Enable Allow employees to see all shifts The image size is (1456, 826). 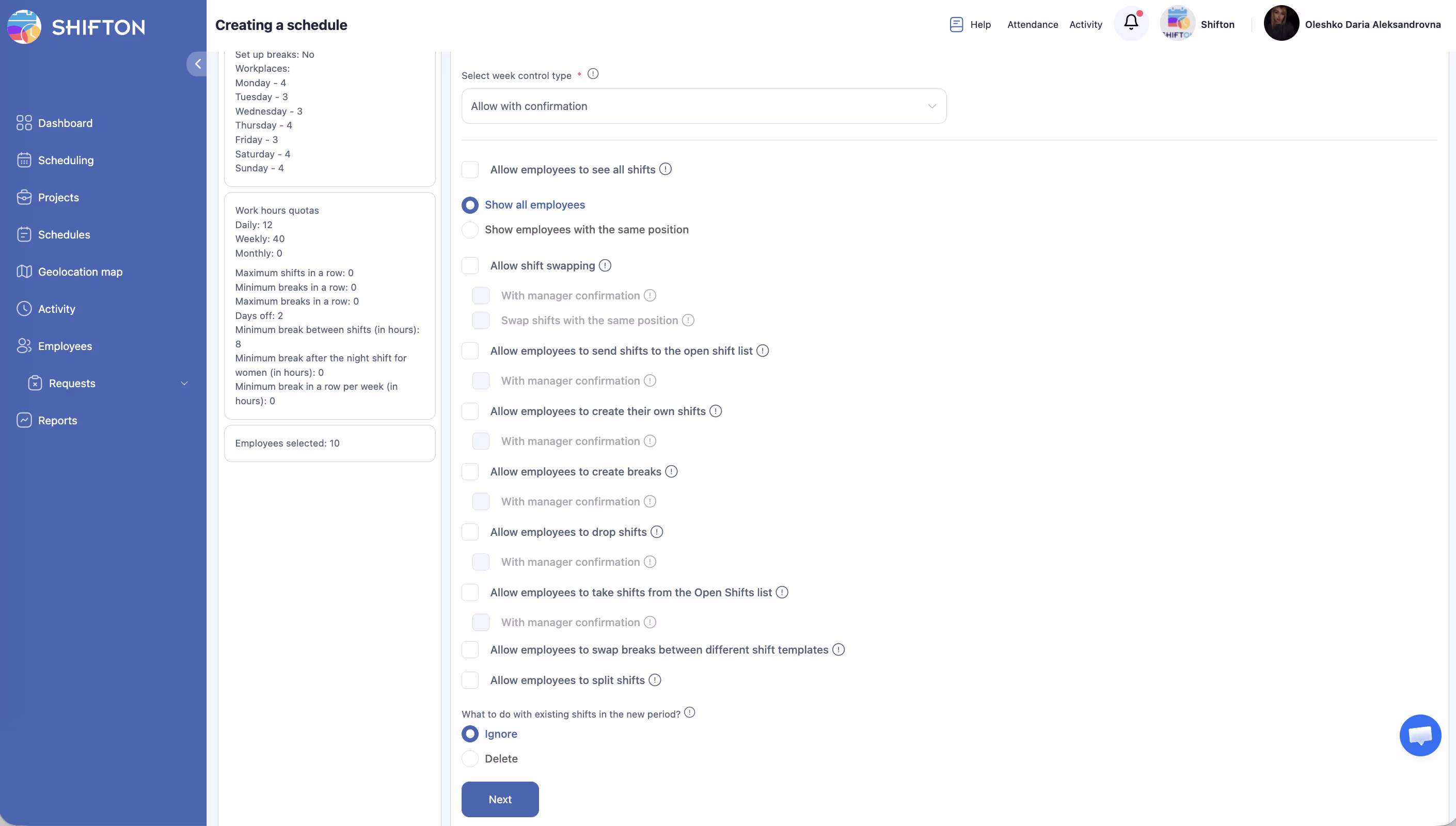(470, 170)
